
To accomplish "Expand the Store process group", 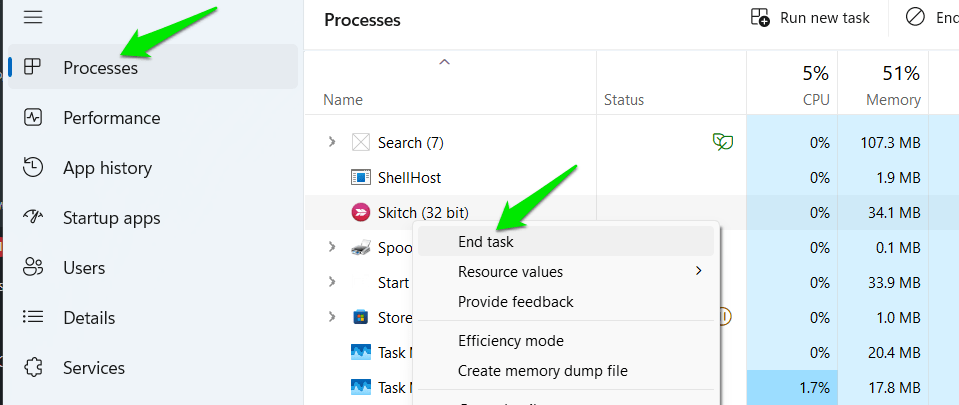I will click(x=332, y=317).
